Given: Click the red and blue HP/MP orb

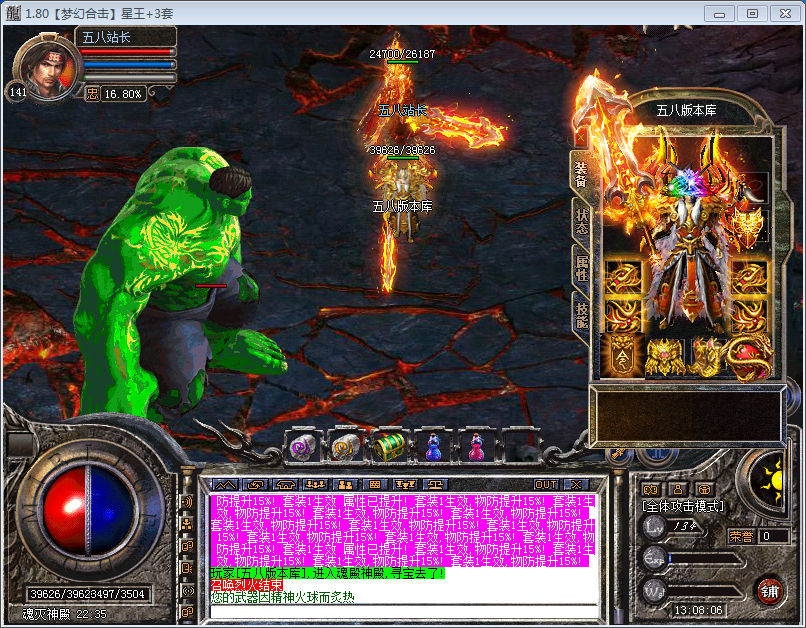Looking at the screenshot, I should (89, 510).
